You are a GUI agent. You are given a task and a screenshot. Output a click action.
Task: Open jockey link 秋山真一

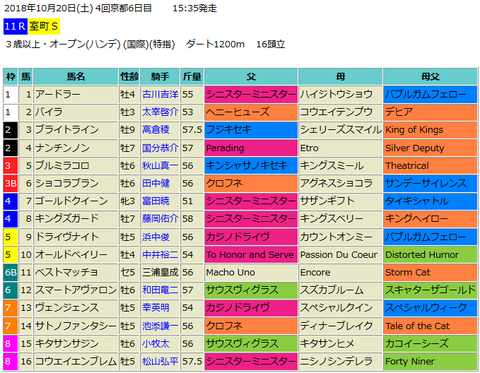click(x=160, y=166)
